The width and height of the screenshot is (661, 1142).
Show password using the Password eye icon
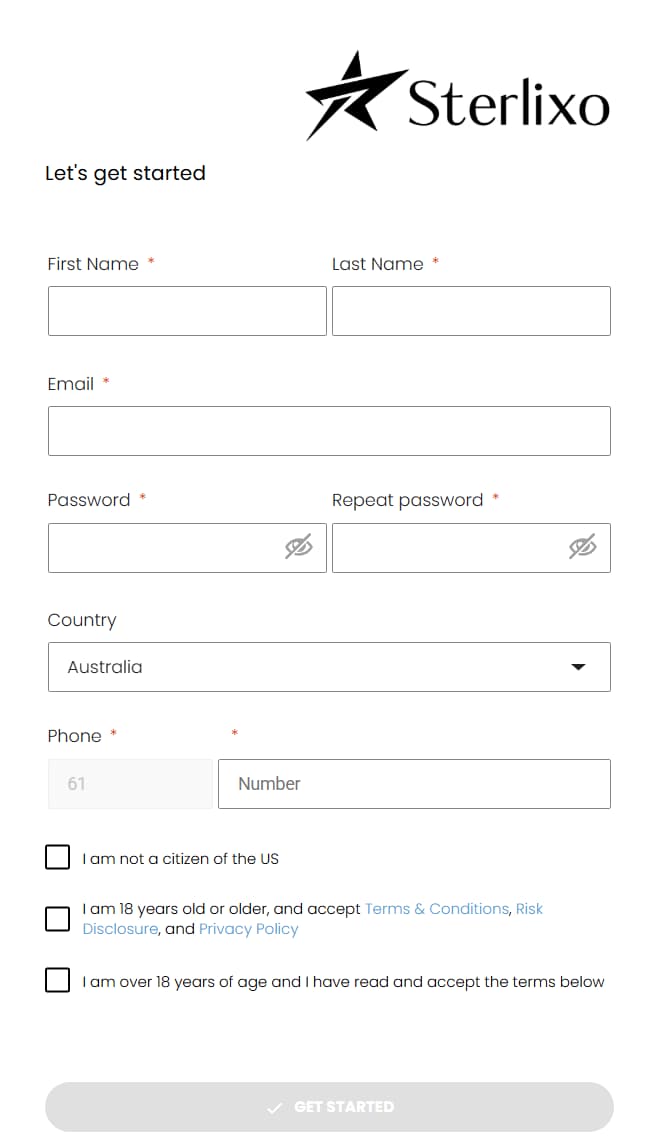tap(298, 547)
